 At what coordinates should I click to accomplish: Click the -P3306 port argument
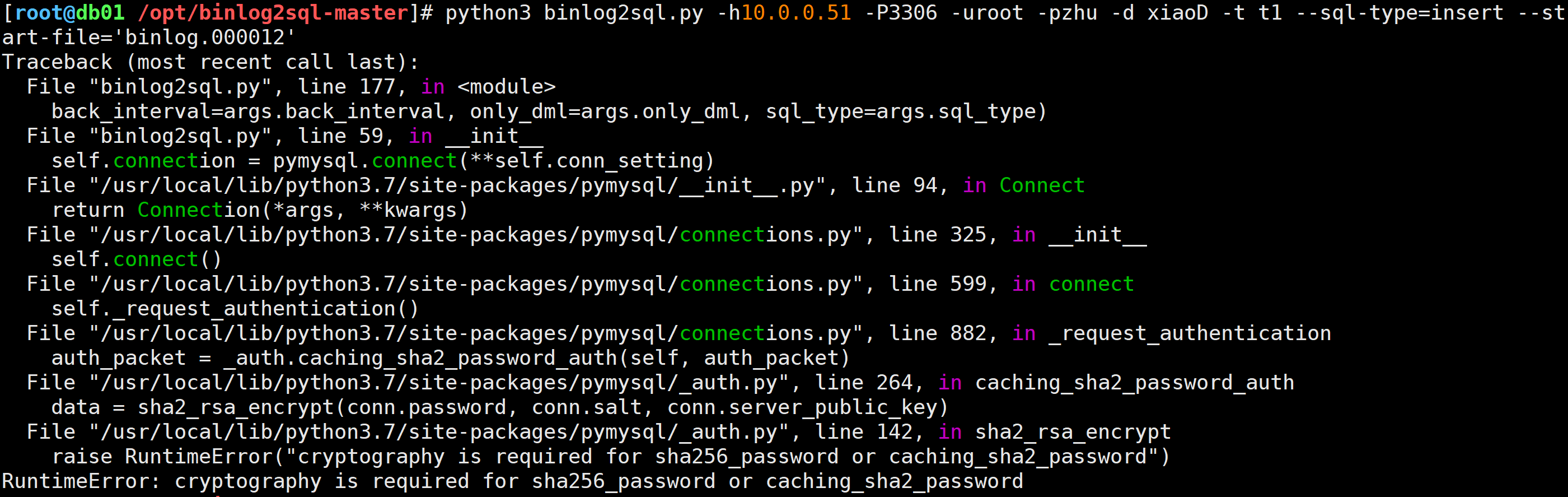(901, 13)
